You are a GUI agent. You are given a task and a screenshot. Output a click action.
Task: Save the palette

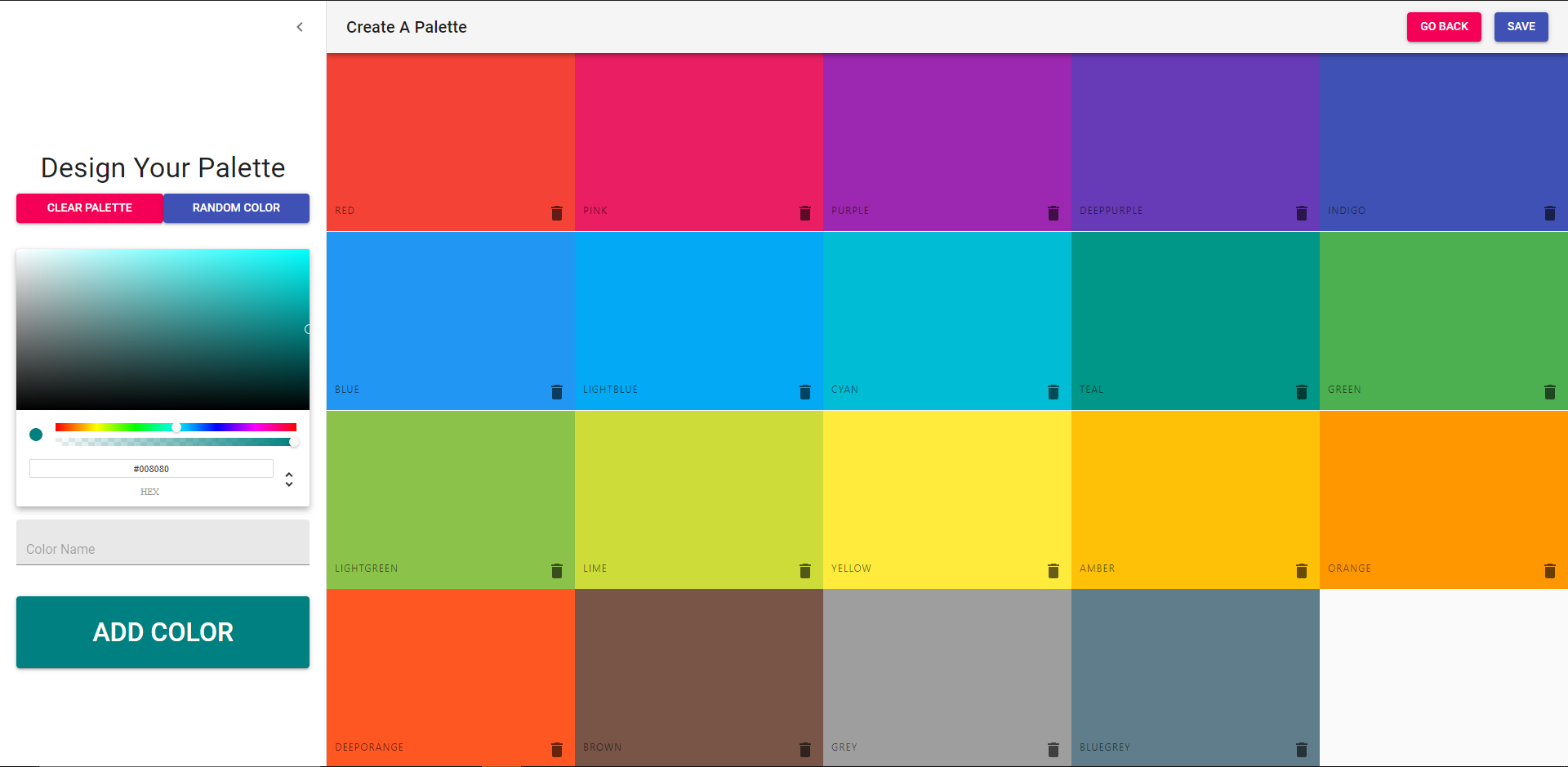point(1520,26)
